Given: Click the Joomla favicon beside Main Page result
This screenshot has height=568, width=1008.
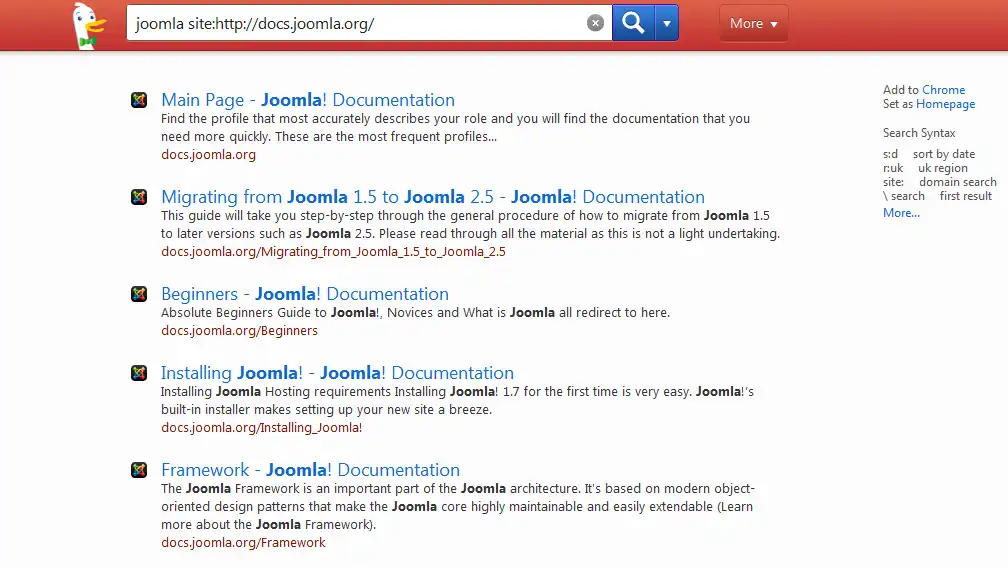Looking at the screenshot, I should pyautogui.click(x=139, y=100).
